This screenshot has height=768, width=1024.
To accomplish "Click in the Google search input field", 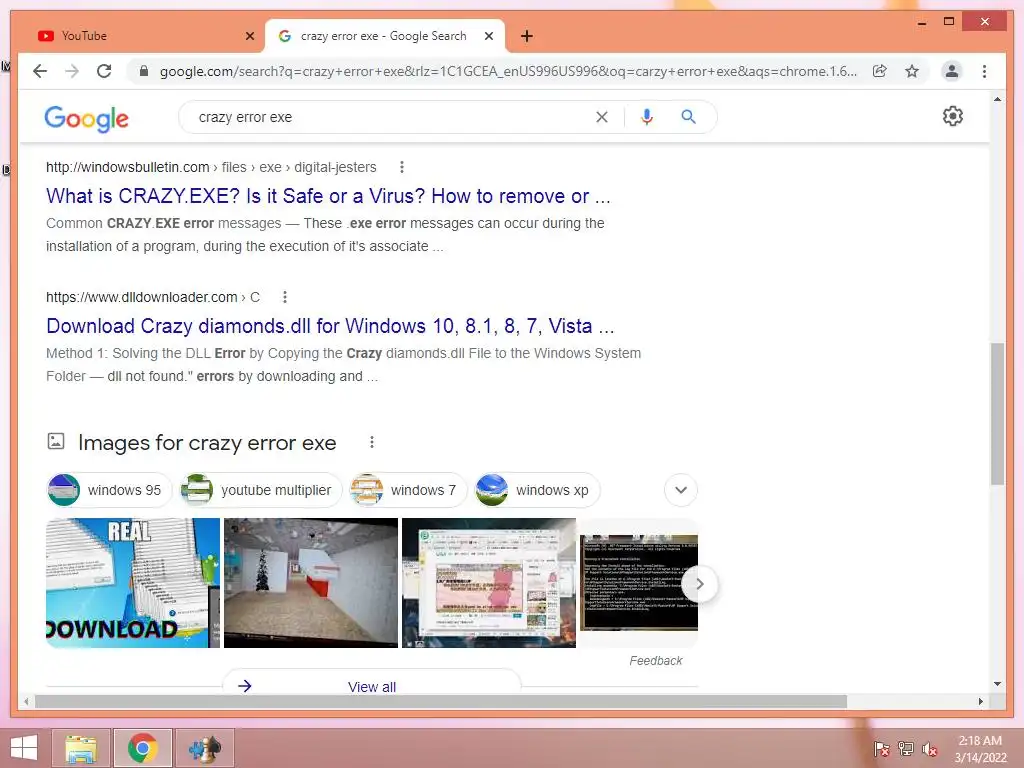I will tap(392, 117).
